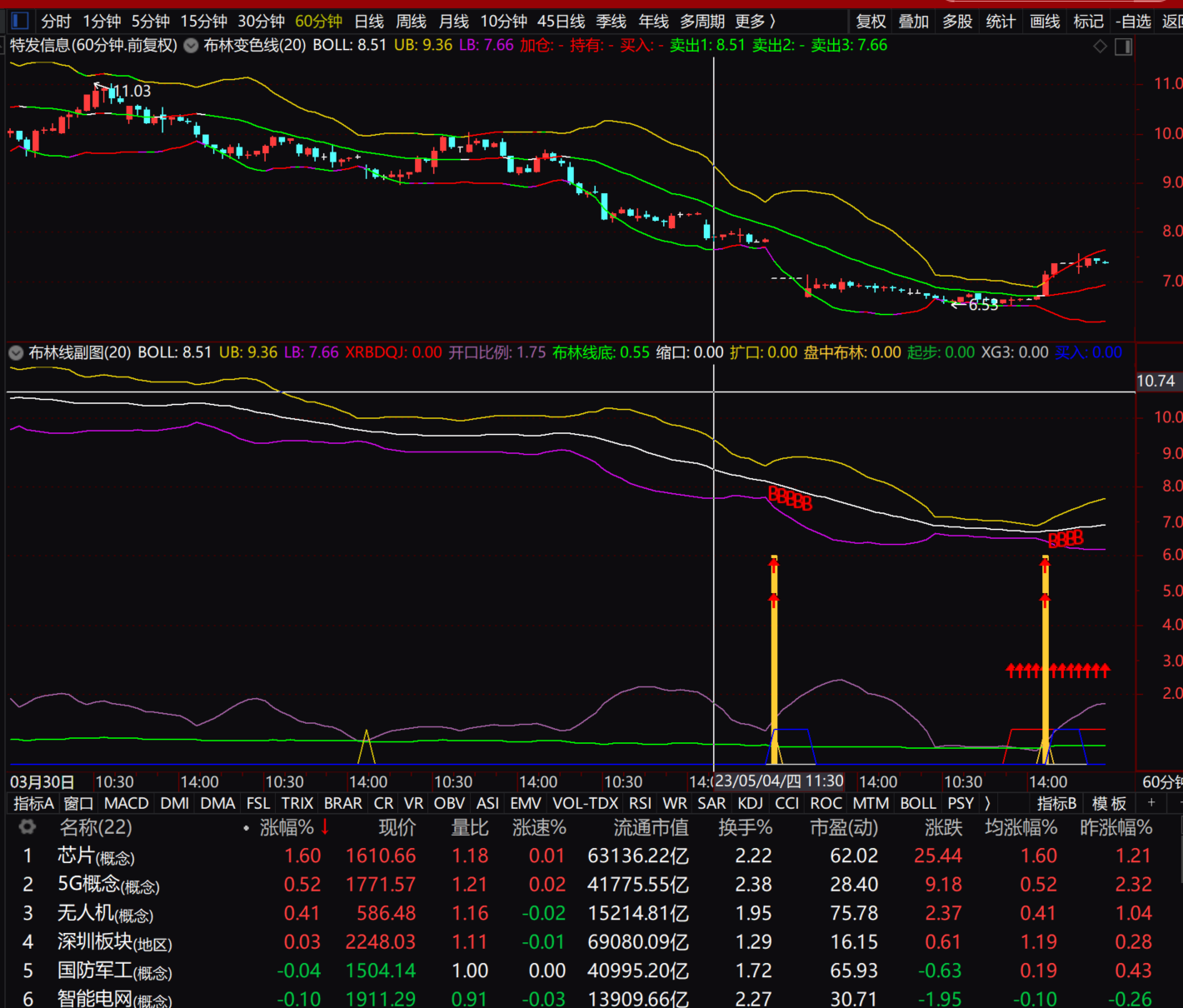Sort by 现价 column header
The width and height of the screenshot is (1183, 1008).
click(x=397, y=827)
